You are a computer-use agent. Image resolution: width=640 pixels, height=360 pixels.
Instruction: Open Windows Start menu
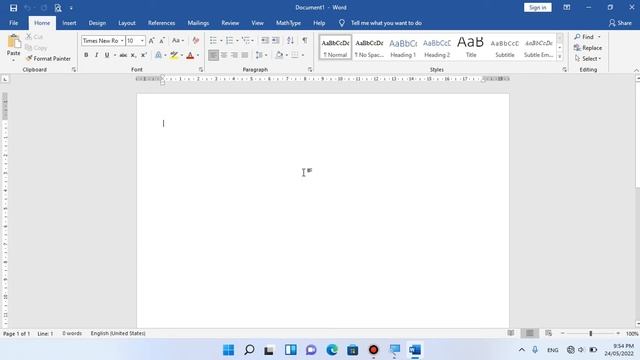click(229, 350)
